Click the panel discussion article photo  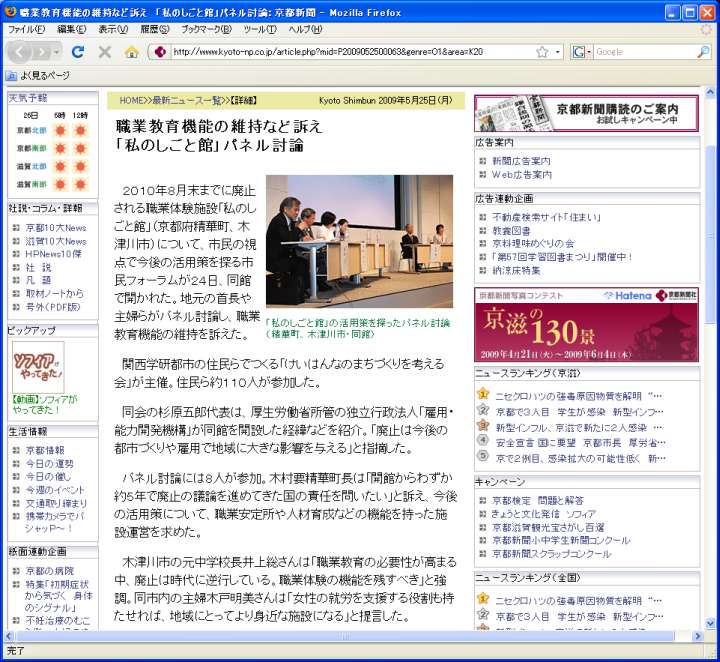(x=359, y=242)
